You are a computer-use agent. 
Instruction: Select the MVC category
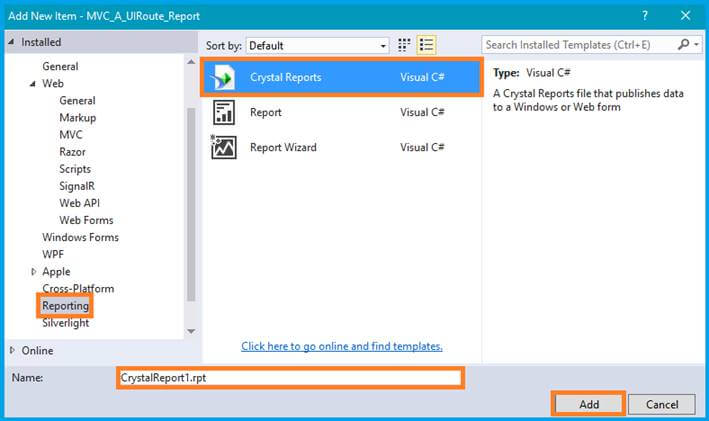71,135
